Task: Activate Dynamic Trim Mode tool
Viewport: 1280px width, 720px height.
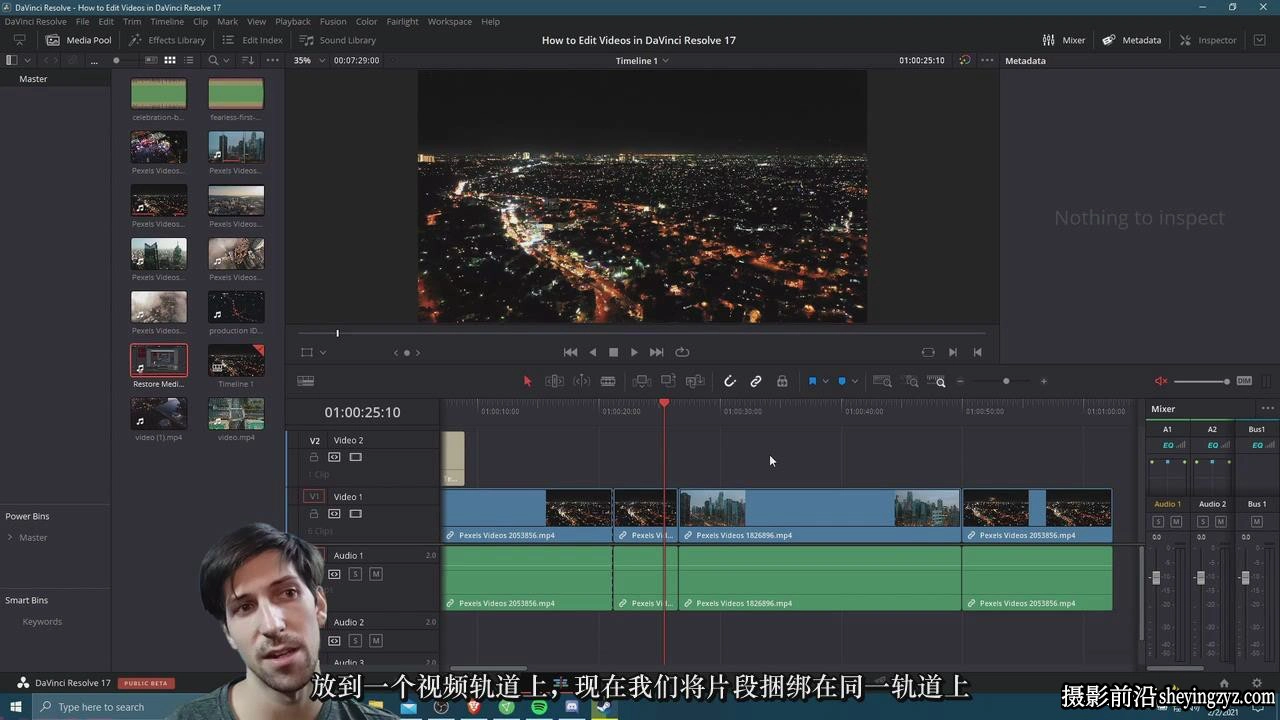Action: pos(581,381)
